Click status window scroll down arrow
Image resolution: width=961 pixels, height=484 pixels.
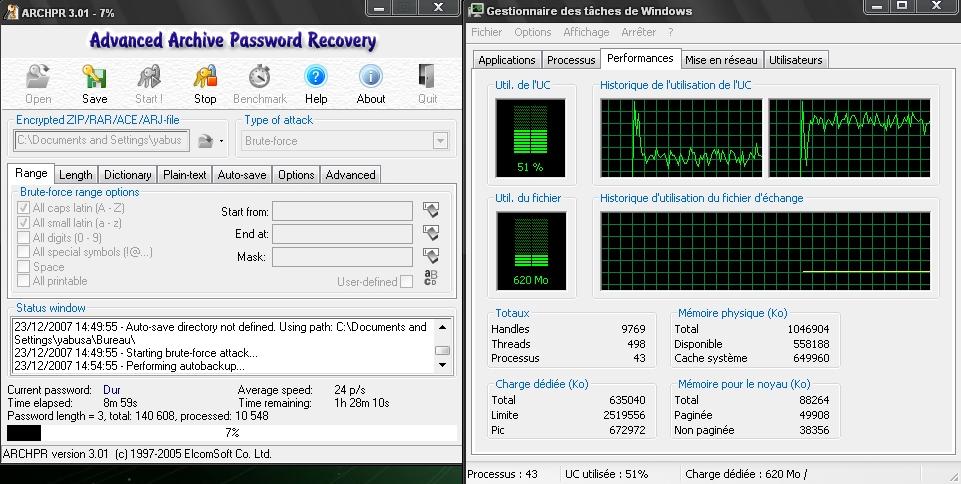(443, 365)
